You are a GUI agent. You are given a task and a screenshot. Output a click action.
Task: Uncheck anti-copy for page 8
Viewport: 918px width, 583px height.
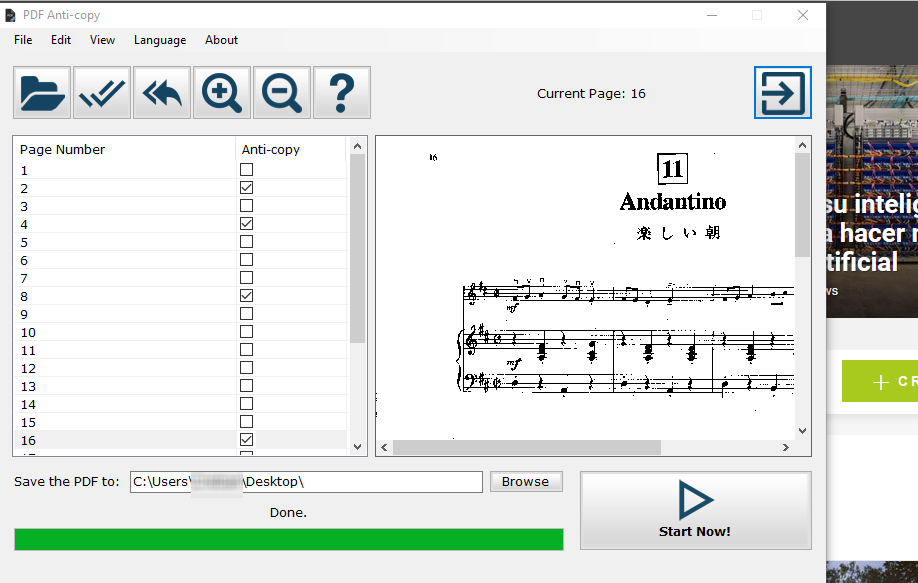tap(246, 296)
